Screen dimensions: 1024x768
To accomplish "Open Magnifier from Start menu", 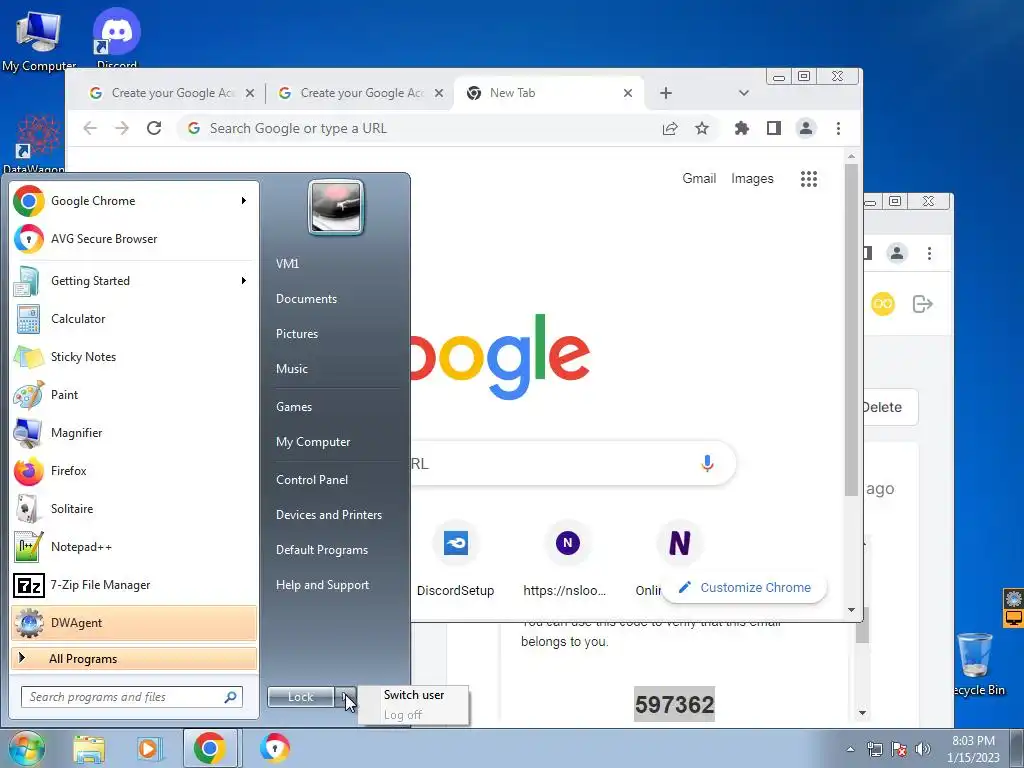I will pyautogui.click(x=134, y=432).
